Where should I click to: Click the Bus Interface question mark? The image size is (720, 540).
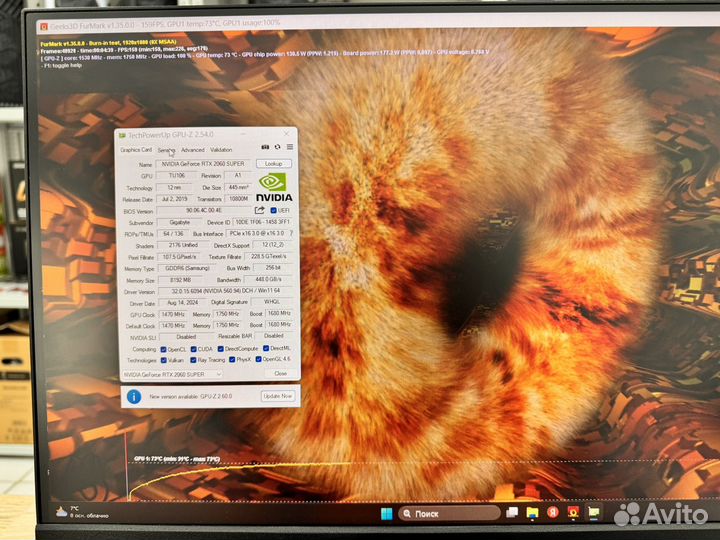291,233
